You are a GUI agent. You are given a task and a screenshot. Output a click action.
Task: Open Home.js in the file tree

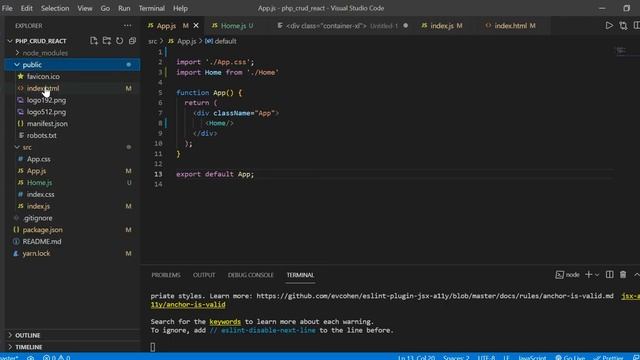[40, 183]
